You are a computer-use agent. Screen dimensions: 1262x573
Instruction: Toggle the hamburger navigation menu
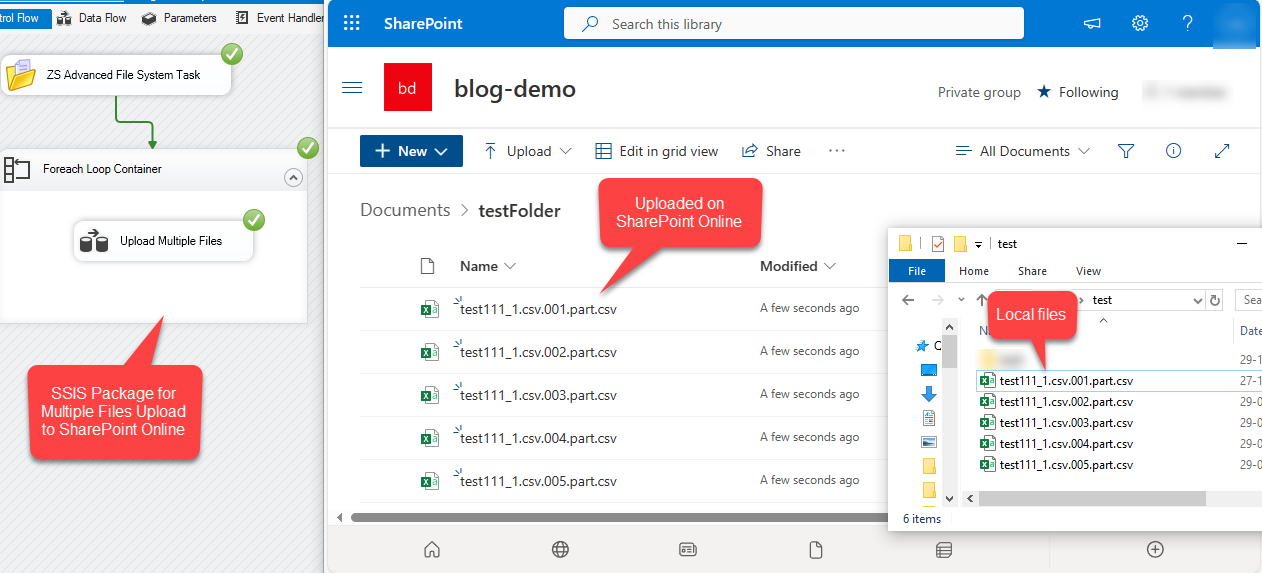352,88
